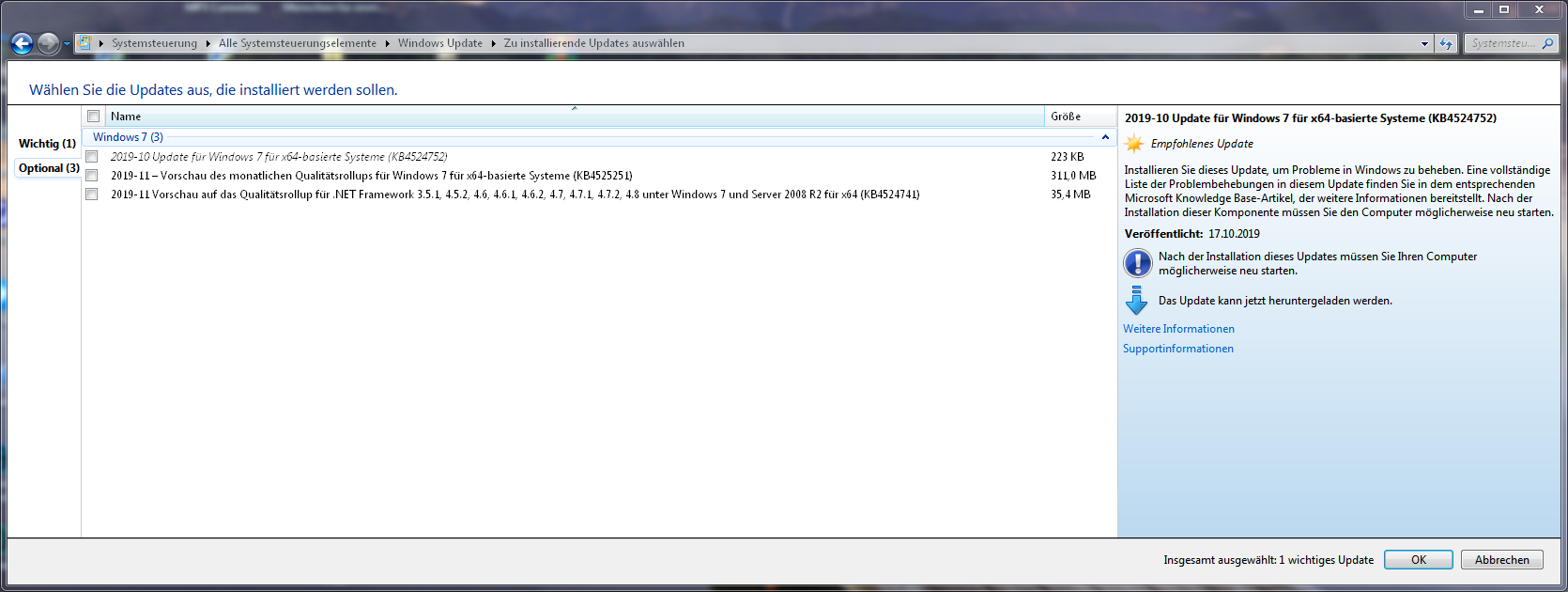This screenshot has width=1568, height=592.
Task: Minimize the Windows Update window
Action: (x=1478, y=9)
